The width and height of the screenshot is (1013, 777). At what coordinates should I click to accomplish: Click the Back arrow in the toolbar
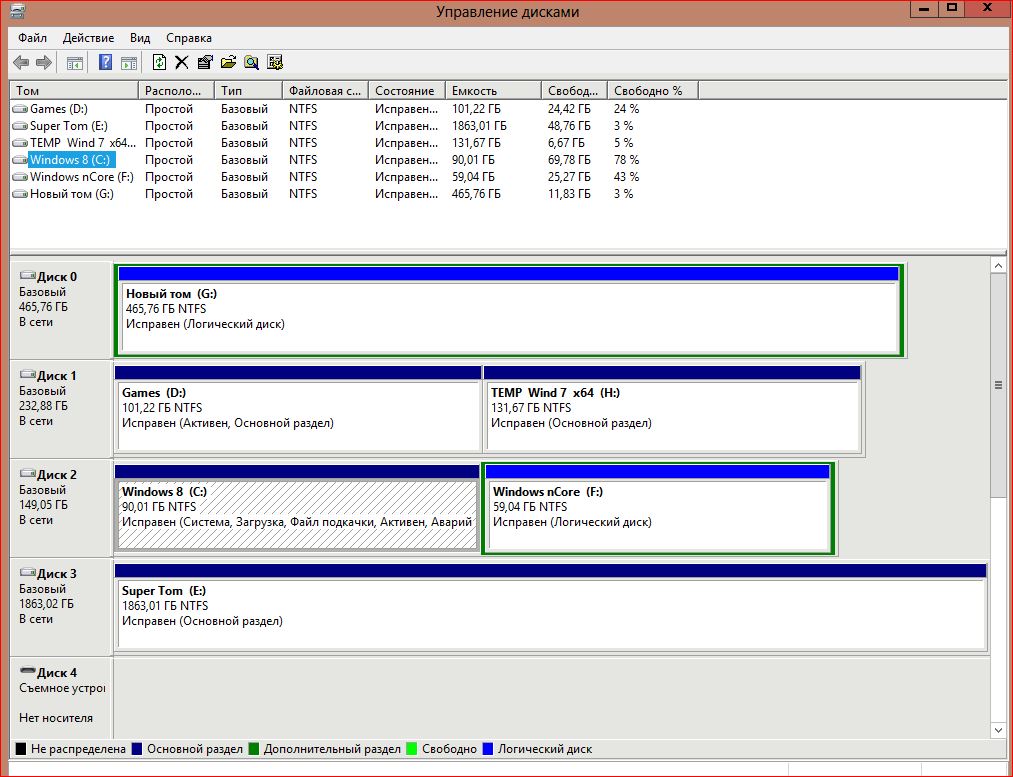(20, 63)
